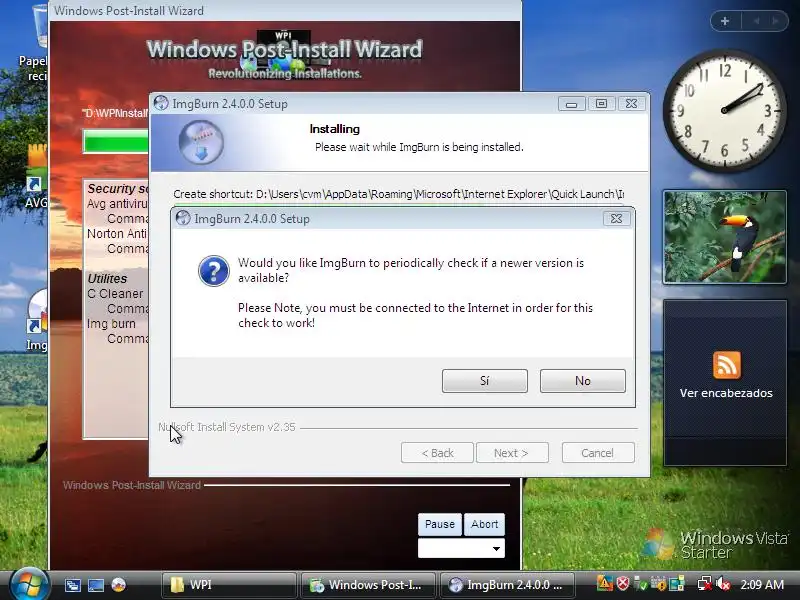Click the ImgBurn desktop shortcut icon
Screen dimensions: 800x600
37,311
